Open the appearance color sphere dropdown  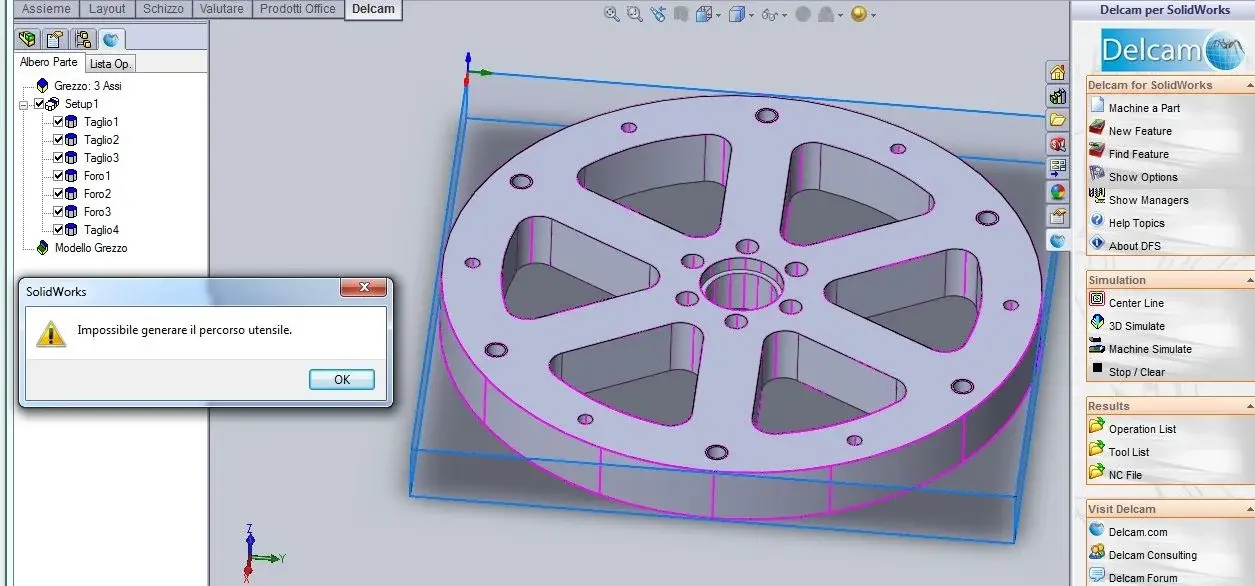tap(874, 15)
